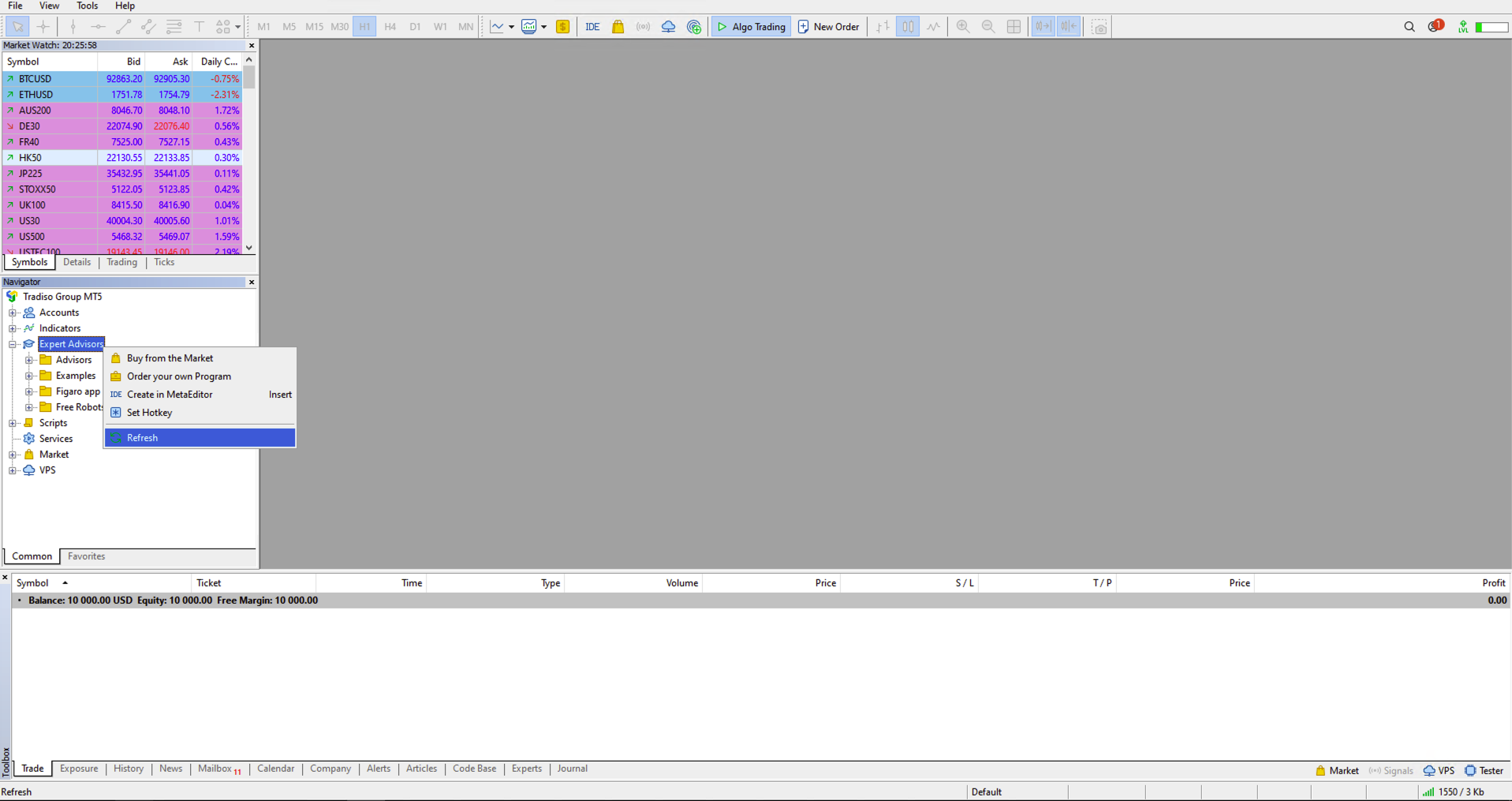Image resolution: width=1512 pixels, height=801 pixels.
Task: Open the chart templates dropdown arrow
Action: (543, 27)
